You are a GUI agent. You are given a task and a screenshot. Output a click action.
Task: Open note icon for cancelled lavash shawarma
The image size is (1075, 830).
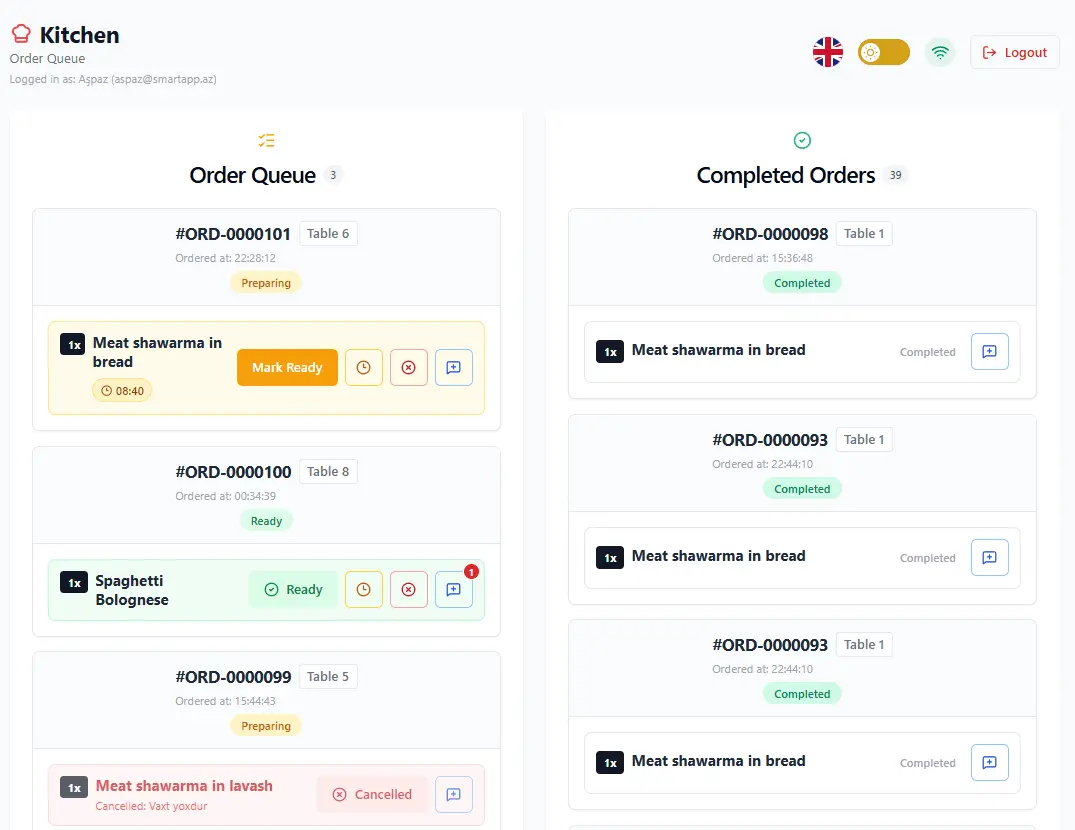454,794
